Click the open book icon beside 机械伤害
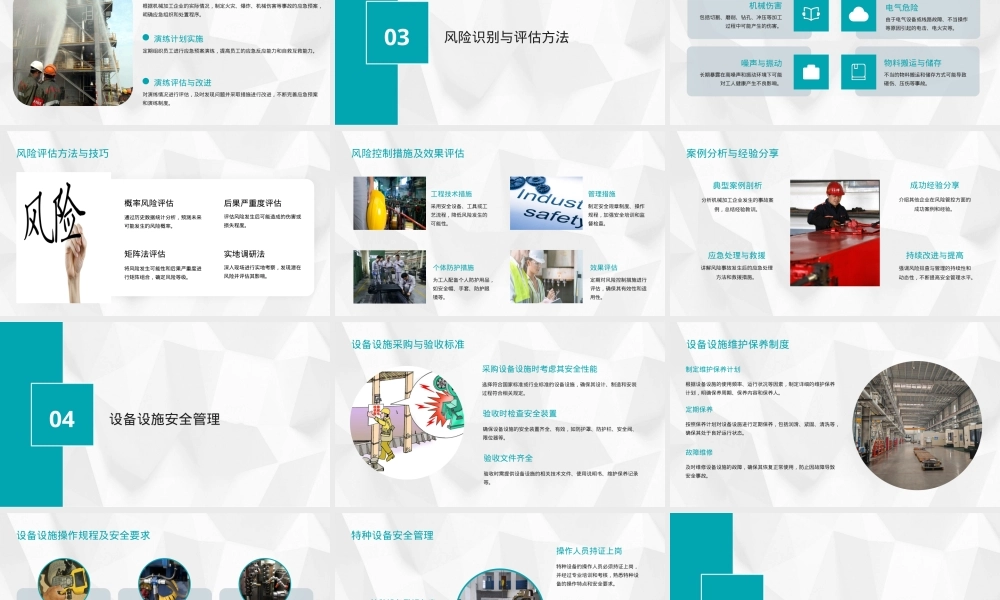This screenshot has height=600, width=1000. tap(811, 15)
